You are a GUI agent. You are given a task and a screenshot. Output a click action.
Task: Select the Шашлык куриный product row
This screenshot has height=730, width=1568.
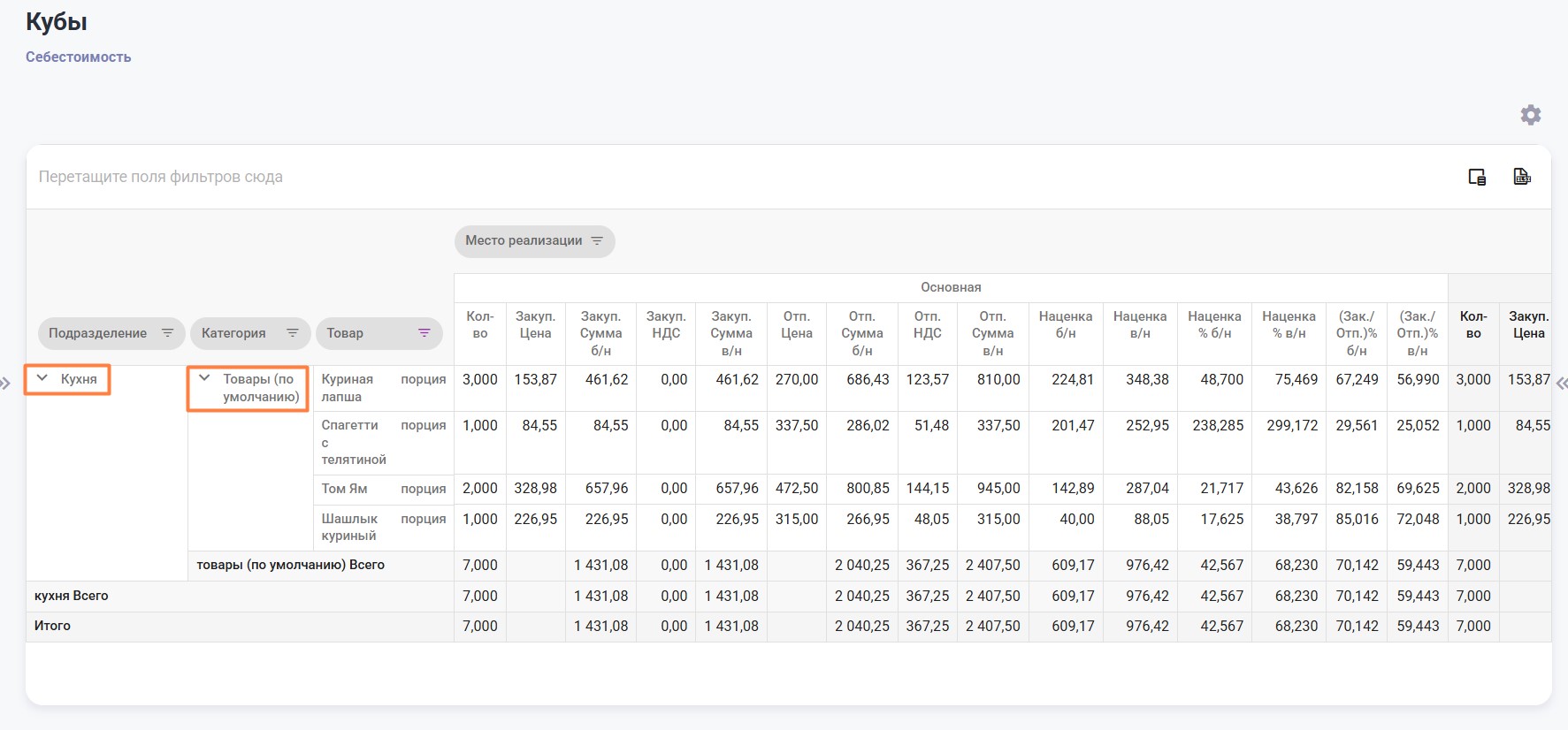point(349,527)
